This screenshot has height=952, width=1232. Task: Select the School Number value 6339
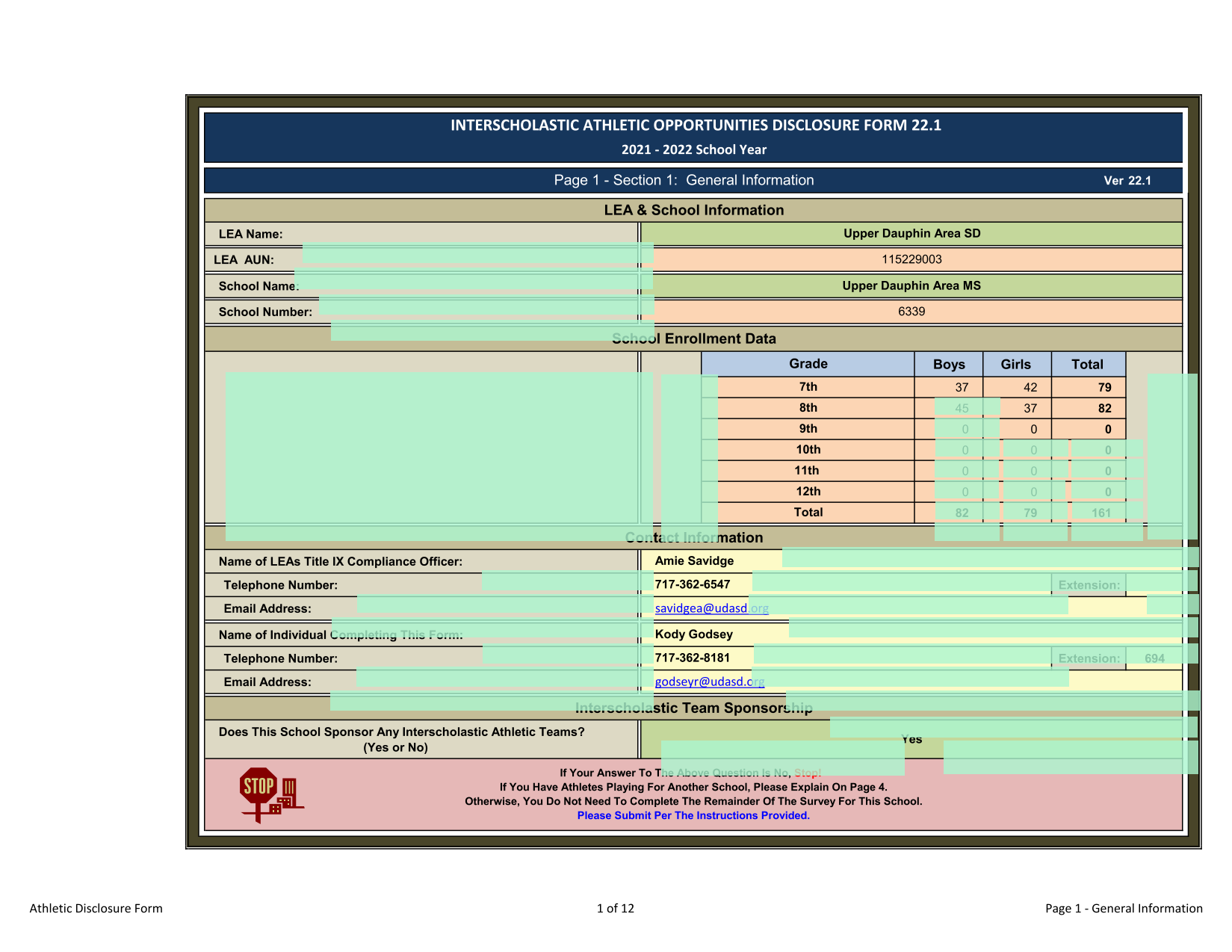tap(911, 312)
